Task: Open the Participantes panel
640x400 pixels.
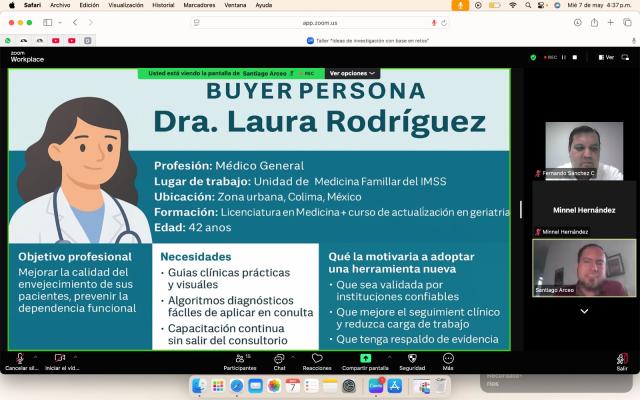Action: [239, 359]
